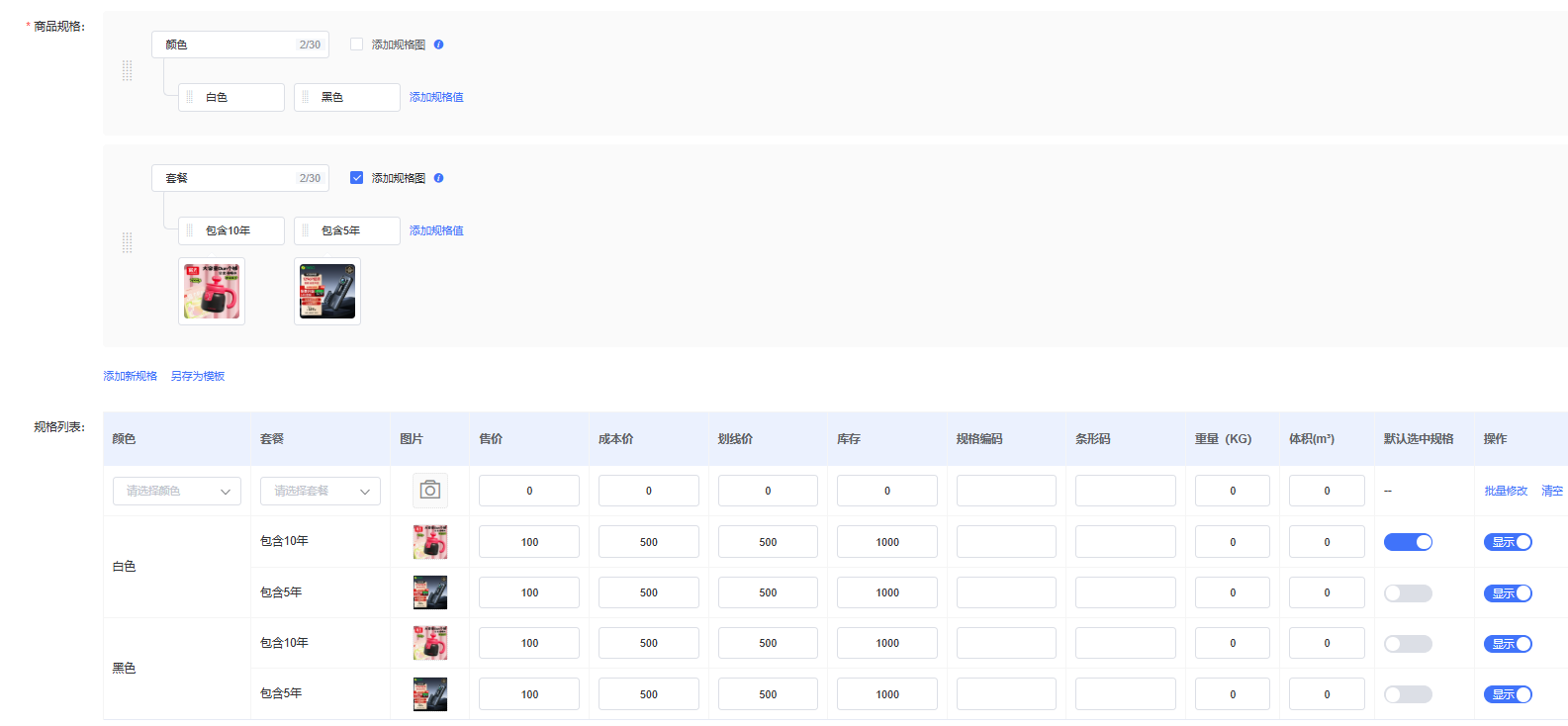The width and height of the screenshot is (1568, 726).
Task: Click 另存为模板 link
Action: (198, 376)
